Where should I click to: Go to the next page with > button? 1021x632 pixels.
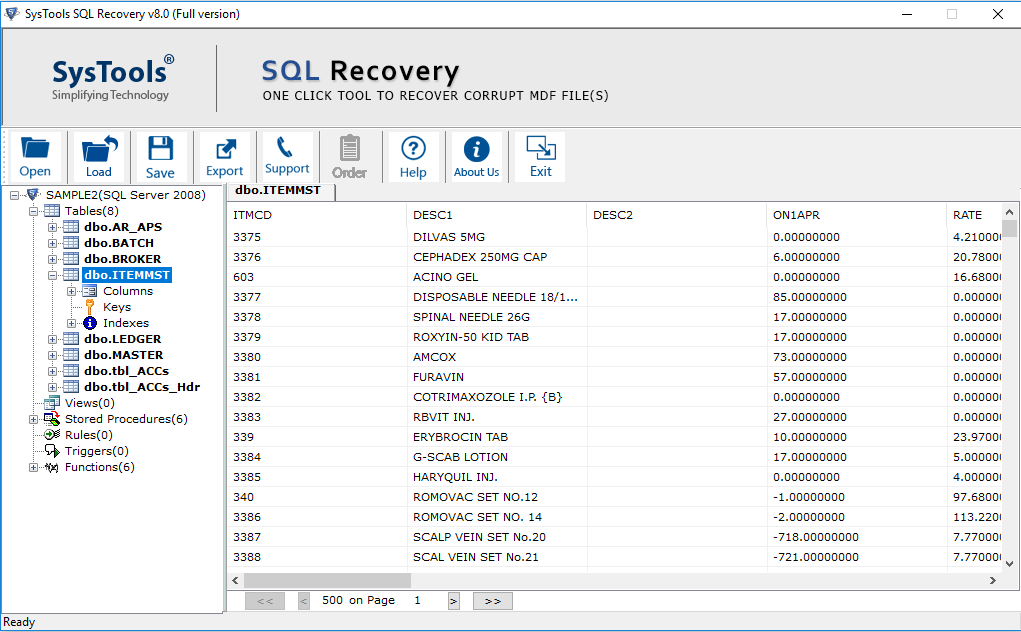coord(454,601)
